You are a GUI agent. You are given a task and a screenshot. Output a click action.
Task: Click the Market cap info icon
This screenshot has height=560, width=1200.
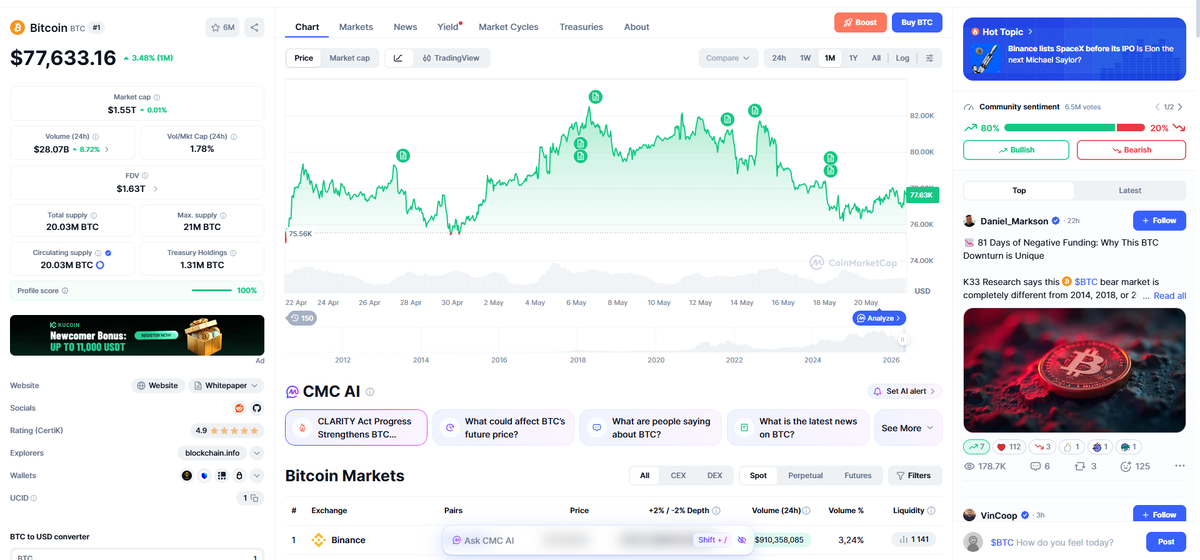coord(157,97)
